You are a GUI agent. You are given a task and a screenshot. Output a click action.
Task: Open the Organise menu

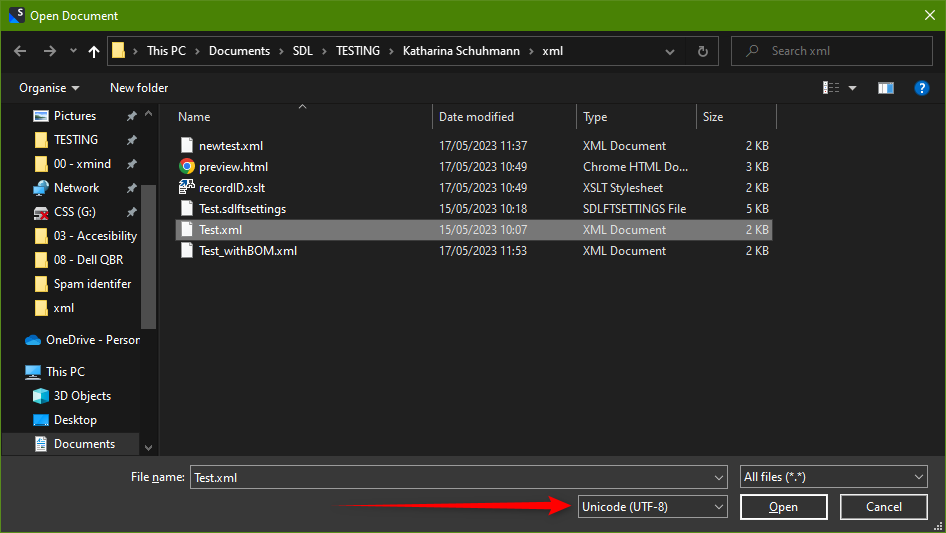click(49, 88)
